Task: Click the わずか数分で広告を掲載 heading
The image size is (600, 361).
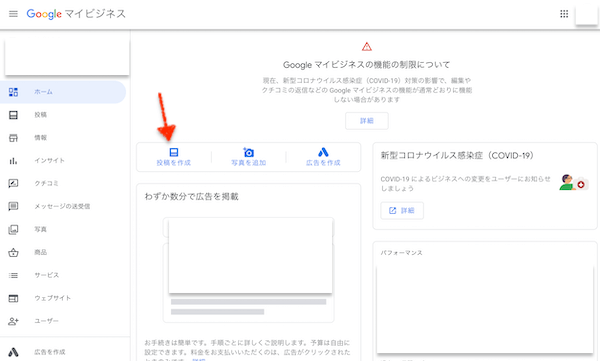Action: [x=191, y=197]
